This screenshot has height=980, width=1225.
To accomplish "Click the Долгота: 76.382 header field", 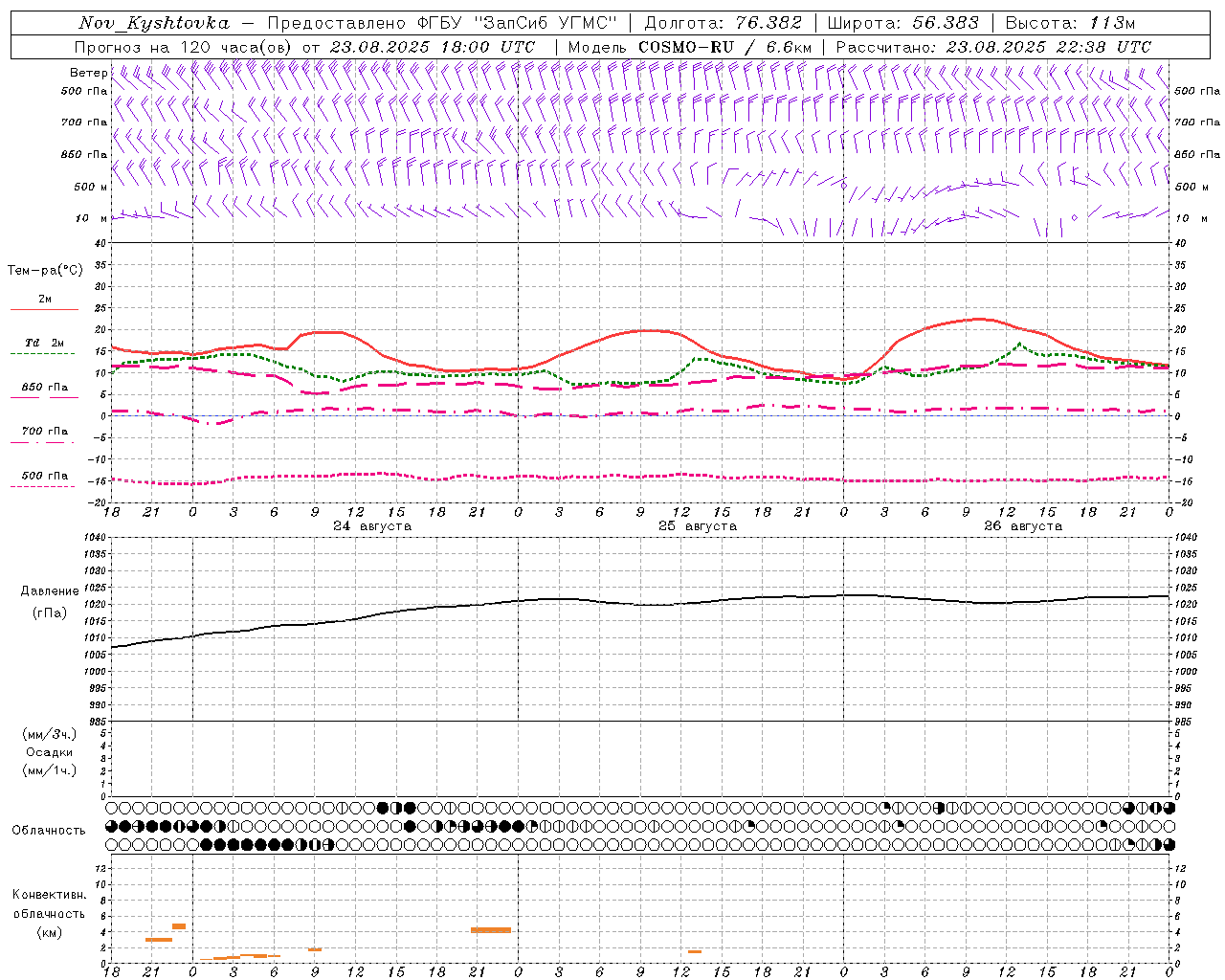I will click(723, 23).
